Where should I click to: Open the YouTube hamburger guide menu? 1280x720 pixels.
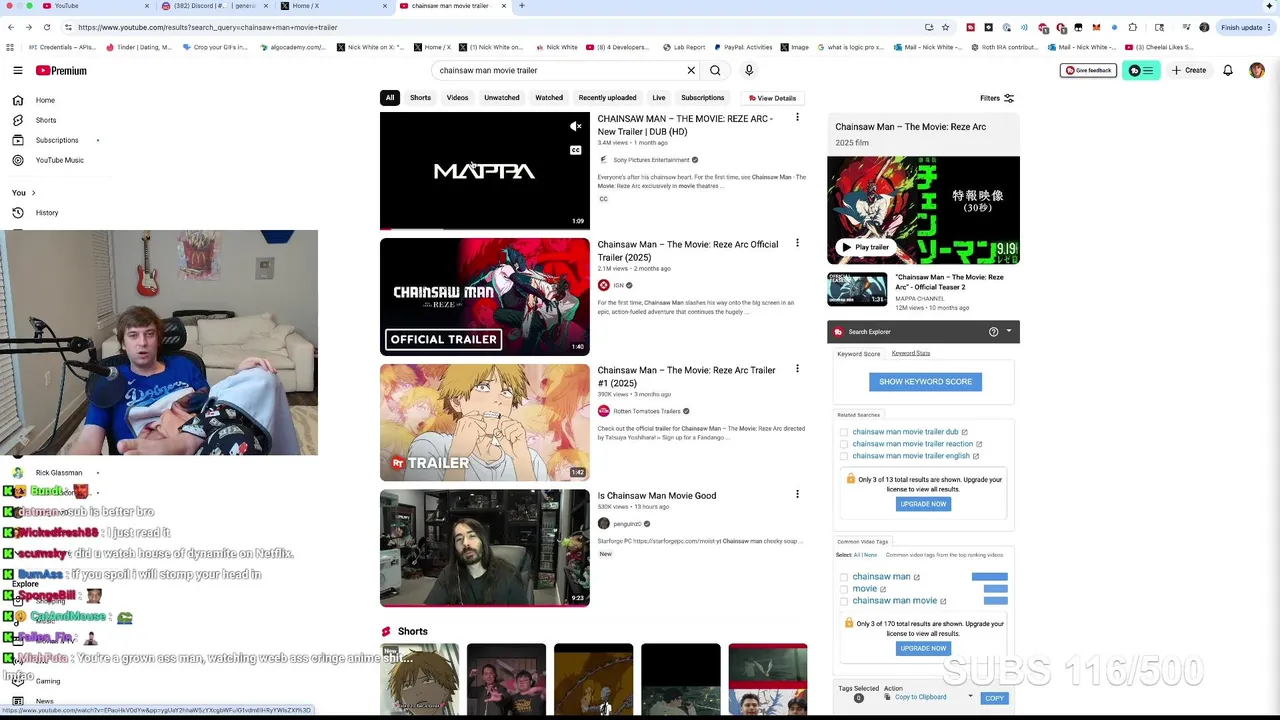pos(18,70)
